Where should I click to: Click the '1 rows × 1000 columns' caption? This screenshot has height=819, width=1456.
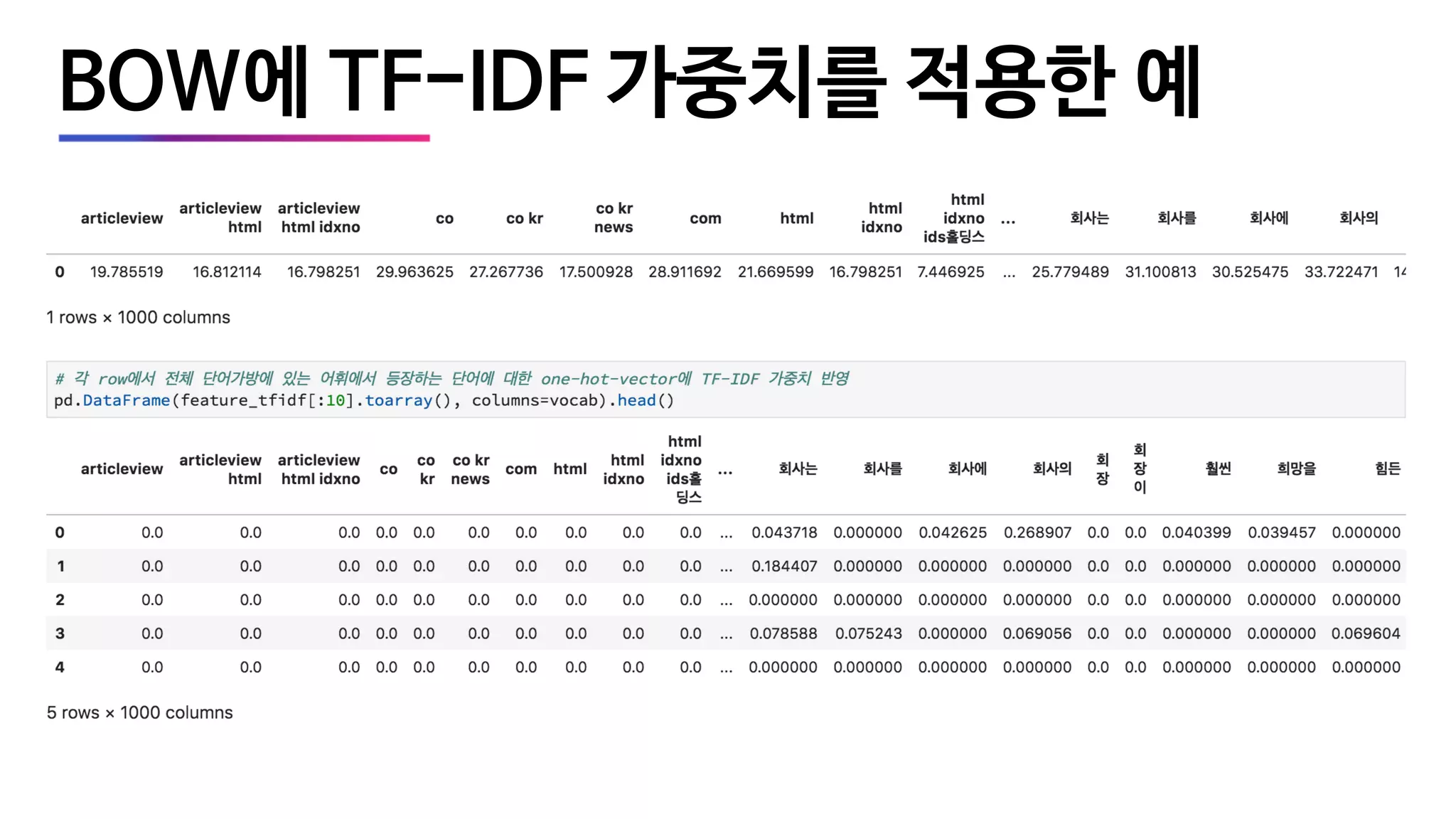139,318
